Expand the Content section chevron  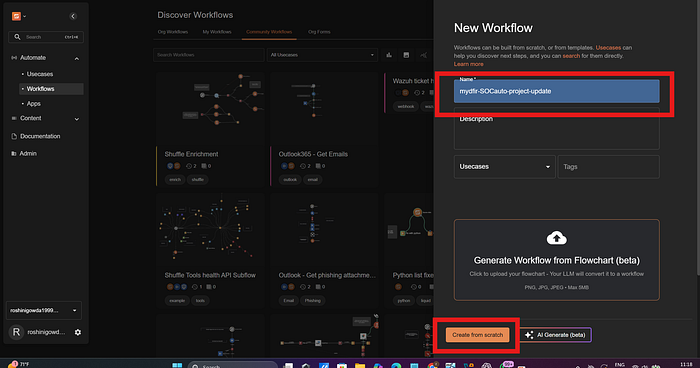pos(77,119)
